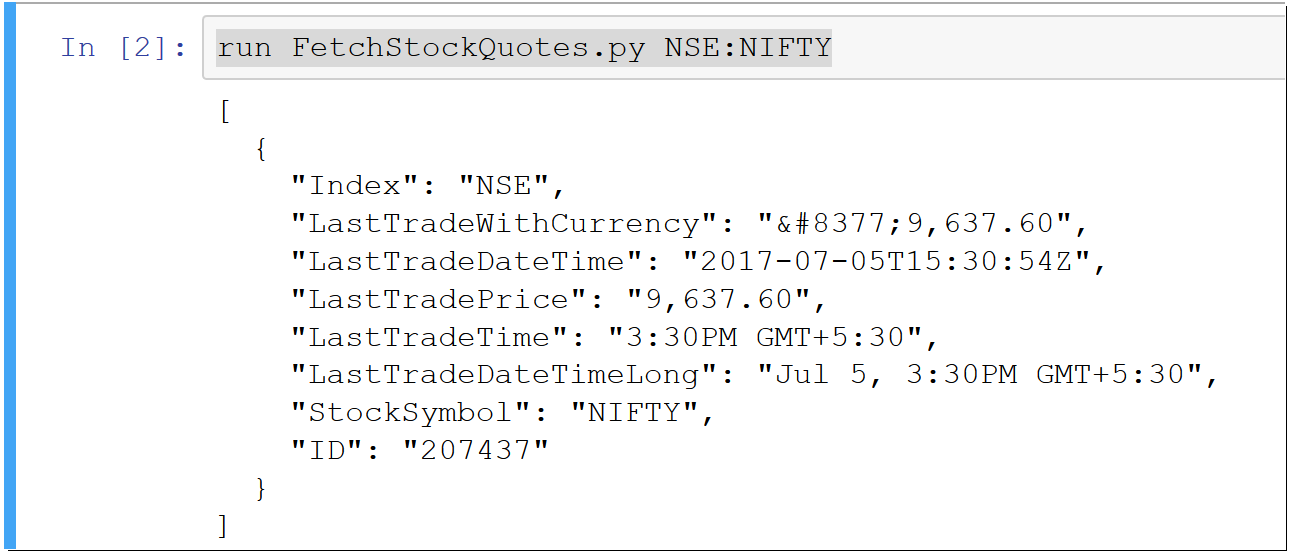Click the "NSE" index value
This screenshot has width=1293, height=554.
[504, 186]
